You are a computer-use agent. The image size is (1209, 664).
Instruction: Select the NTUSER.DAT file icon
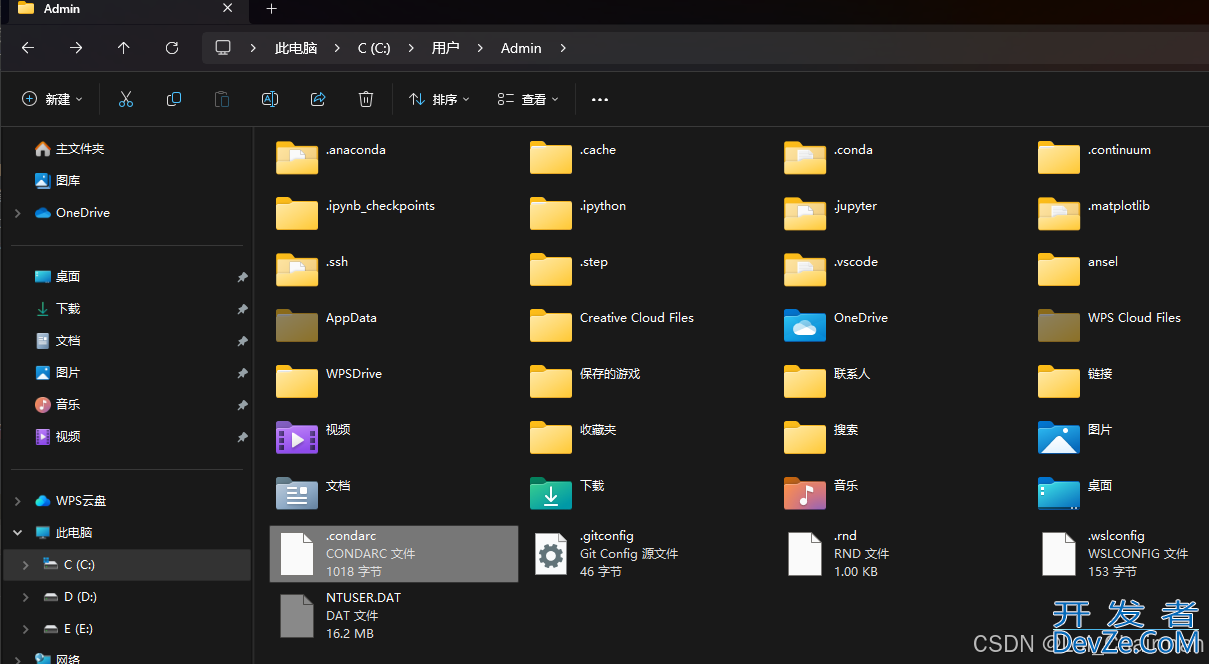click(x=297, y=615)
